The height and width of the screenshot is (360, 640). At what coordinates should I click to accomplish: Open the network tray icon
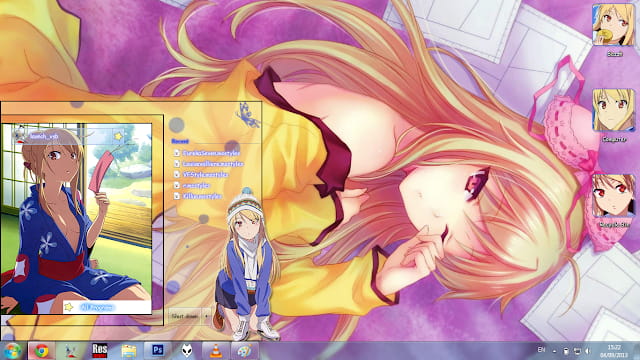[x=577, y=351]
